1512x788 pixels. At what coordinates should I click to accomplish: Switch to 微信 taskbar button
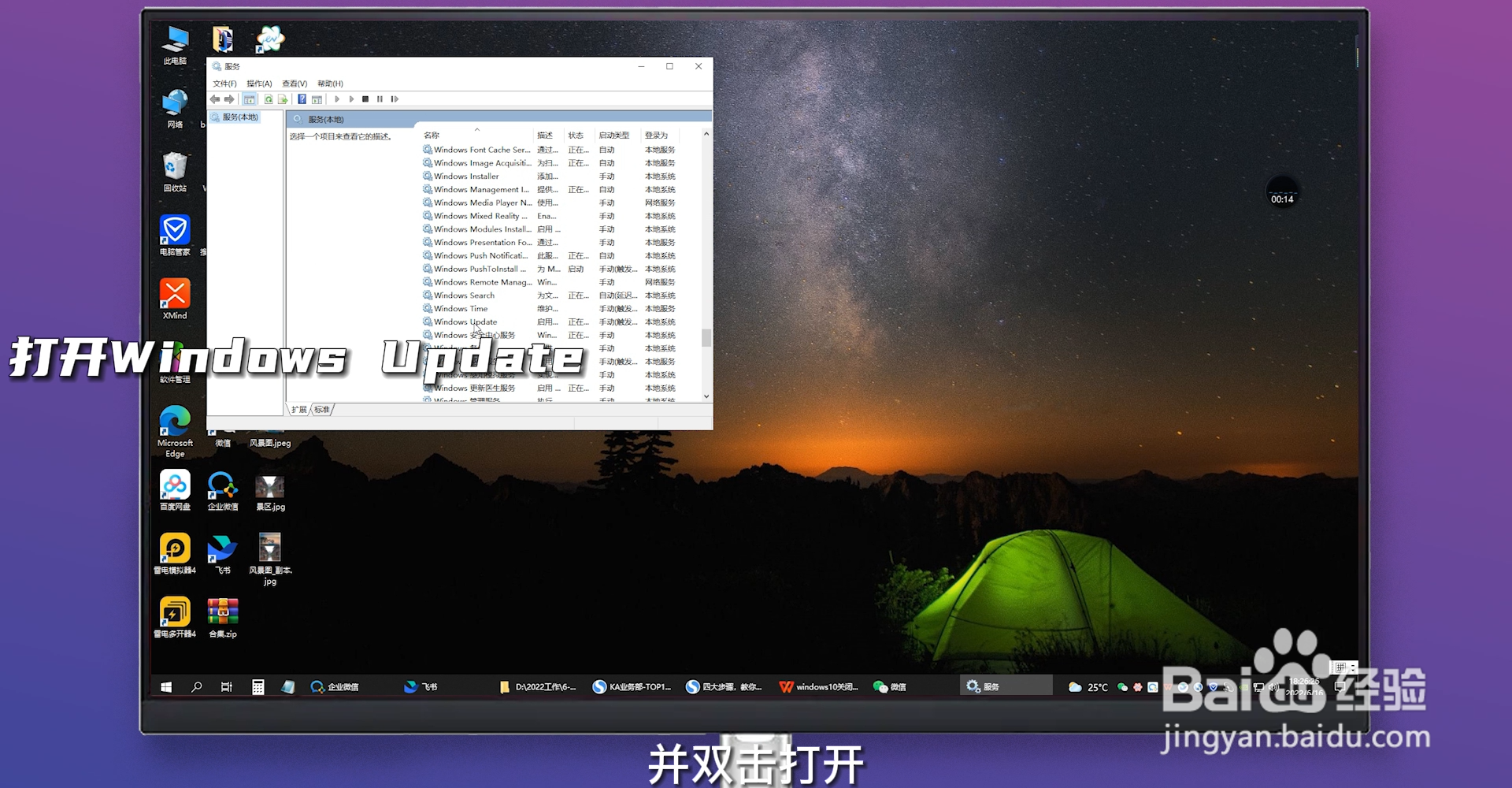tap(890, 687)
